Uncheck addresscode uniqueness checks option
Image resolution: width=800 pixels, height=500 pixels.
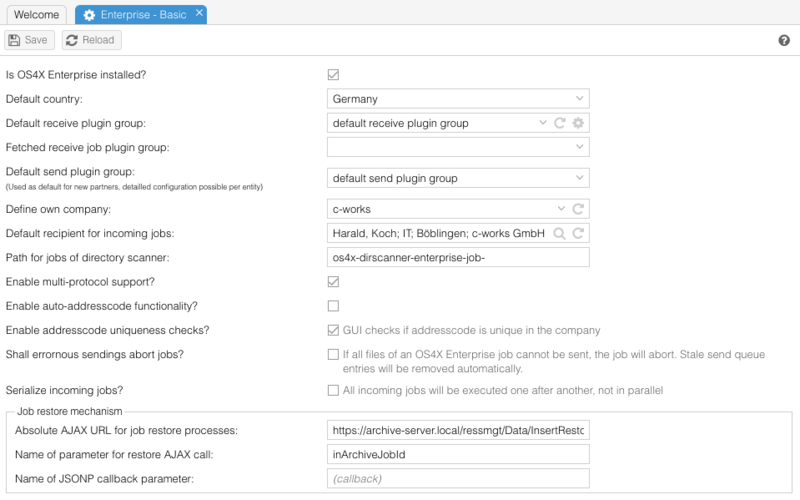(x=333, y=330)
